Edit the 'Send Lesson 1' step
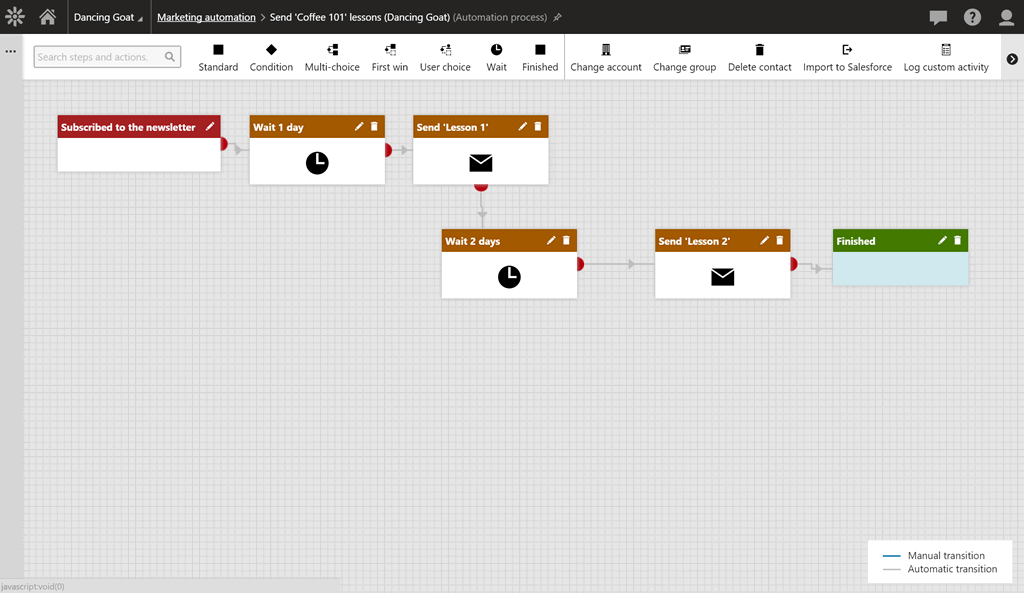Screen dimensions: 1024x593 522,127
